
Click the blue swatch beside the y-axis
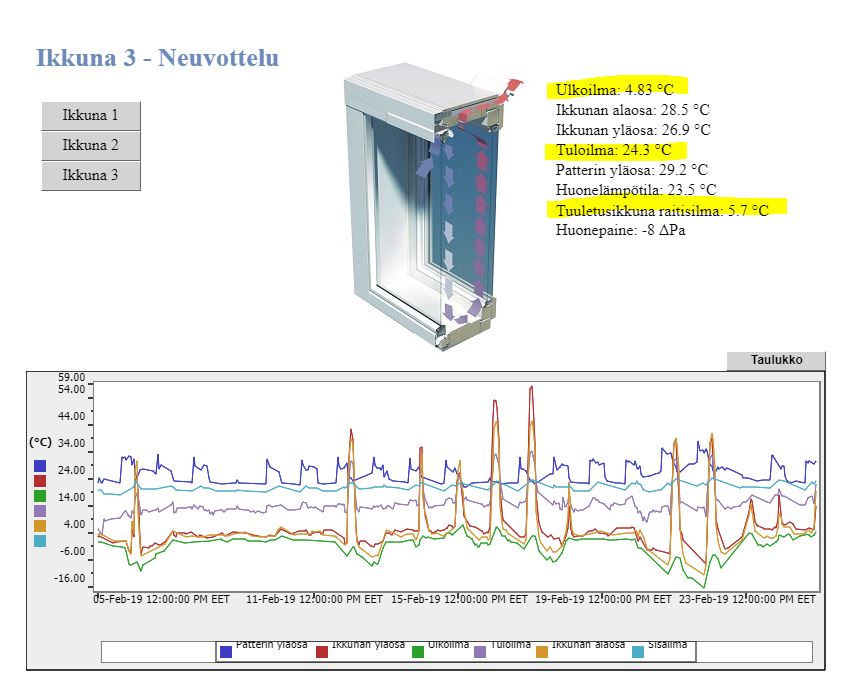(x=40, y=466)
